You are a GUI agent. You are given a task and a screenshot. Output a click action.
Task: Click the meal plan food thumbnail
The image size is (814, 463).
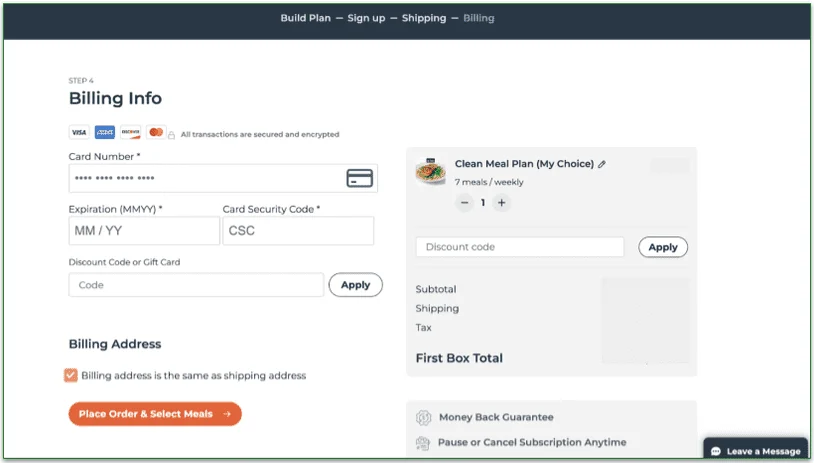[x=431, y=171]
